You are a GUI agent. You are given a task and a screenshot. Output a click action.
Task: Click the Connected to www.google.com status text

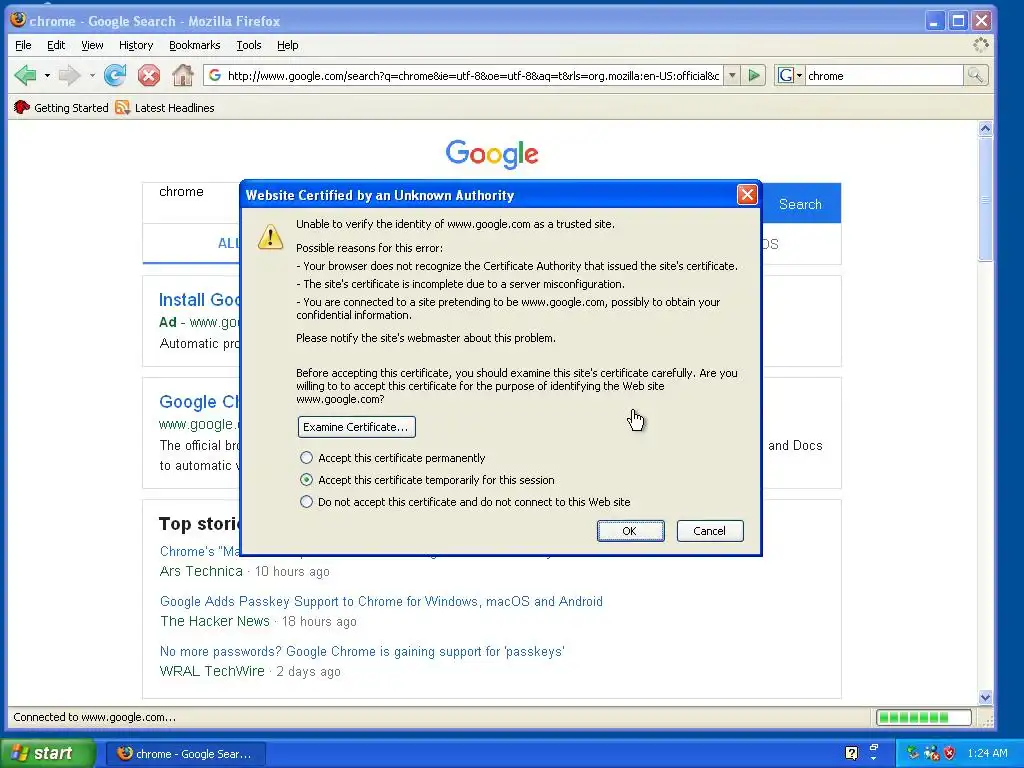(95, 717)
